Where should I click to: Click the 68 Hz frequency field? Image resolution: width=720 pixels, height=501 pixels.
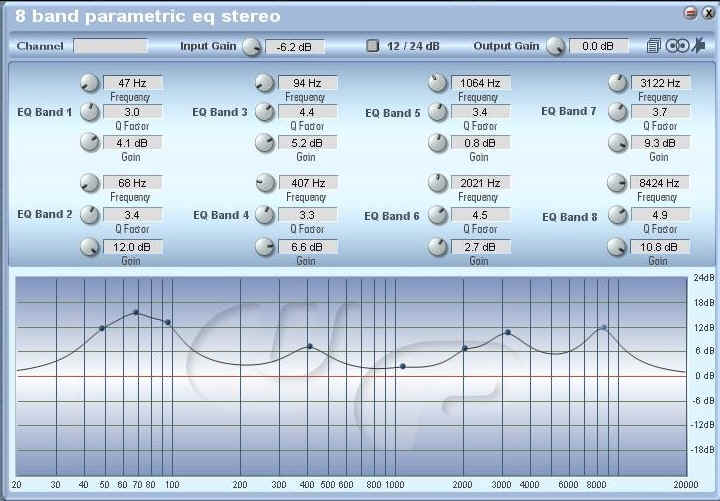tap(133, 183)
